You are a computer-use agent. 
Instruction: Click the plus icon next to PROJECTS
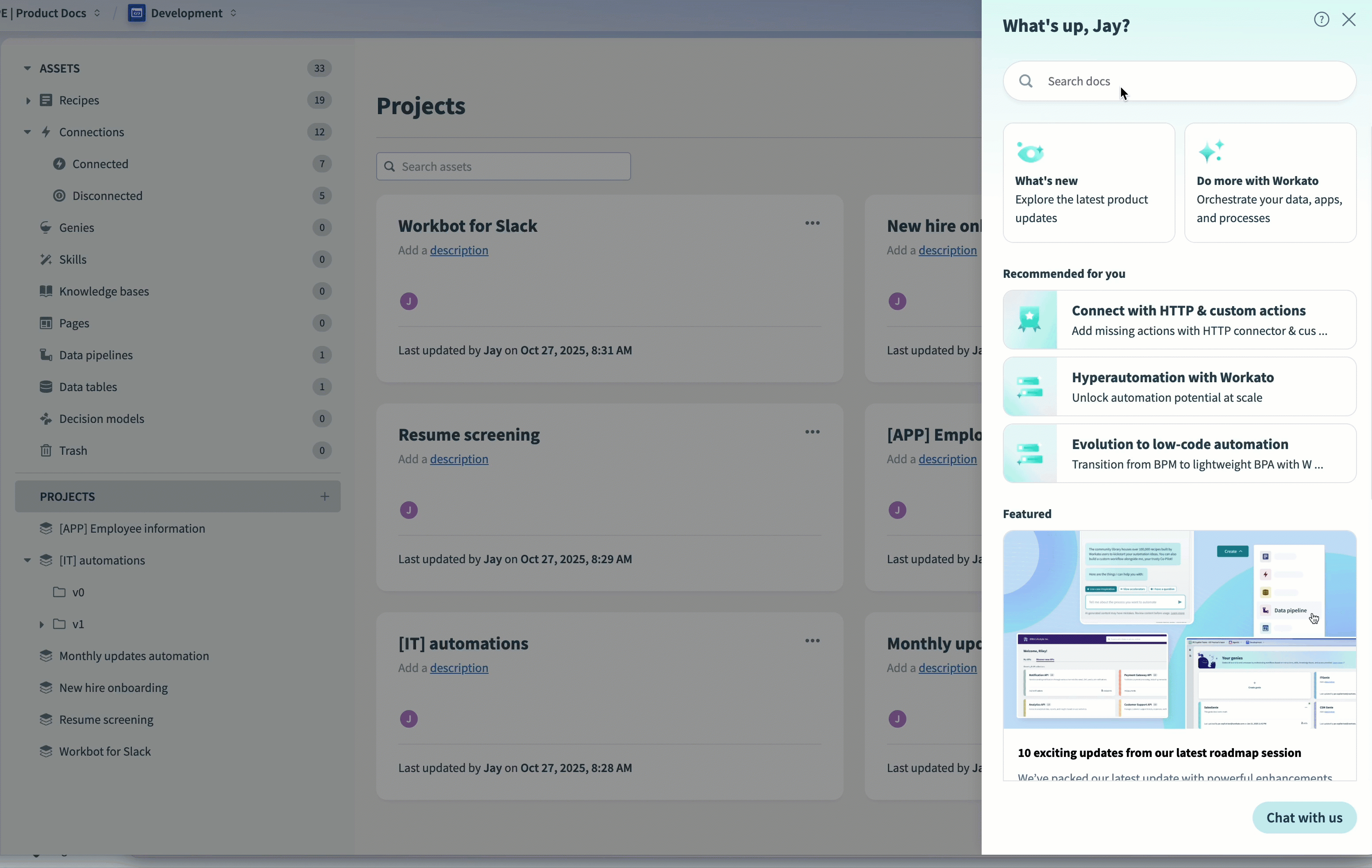click(x=324, y=497)
